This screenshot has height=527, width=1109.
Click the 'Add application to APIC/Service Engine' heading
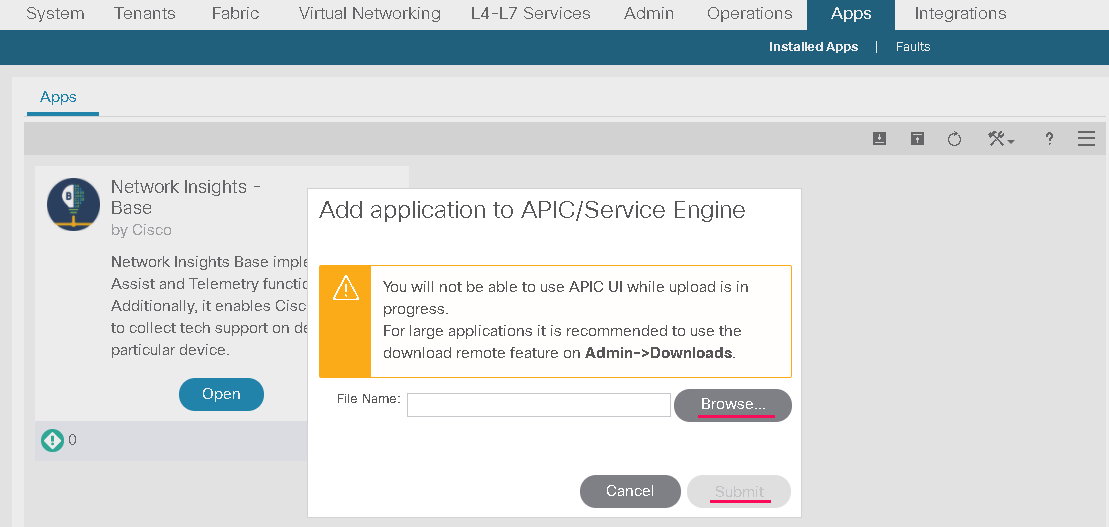[x=532, y=210]
